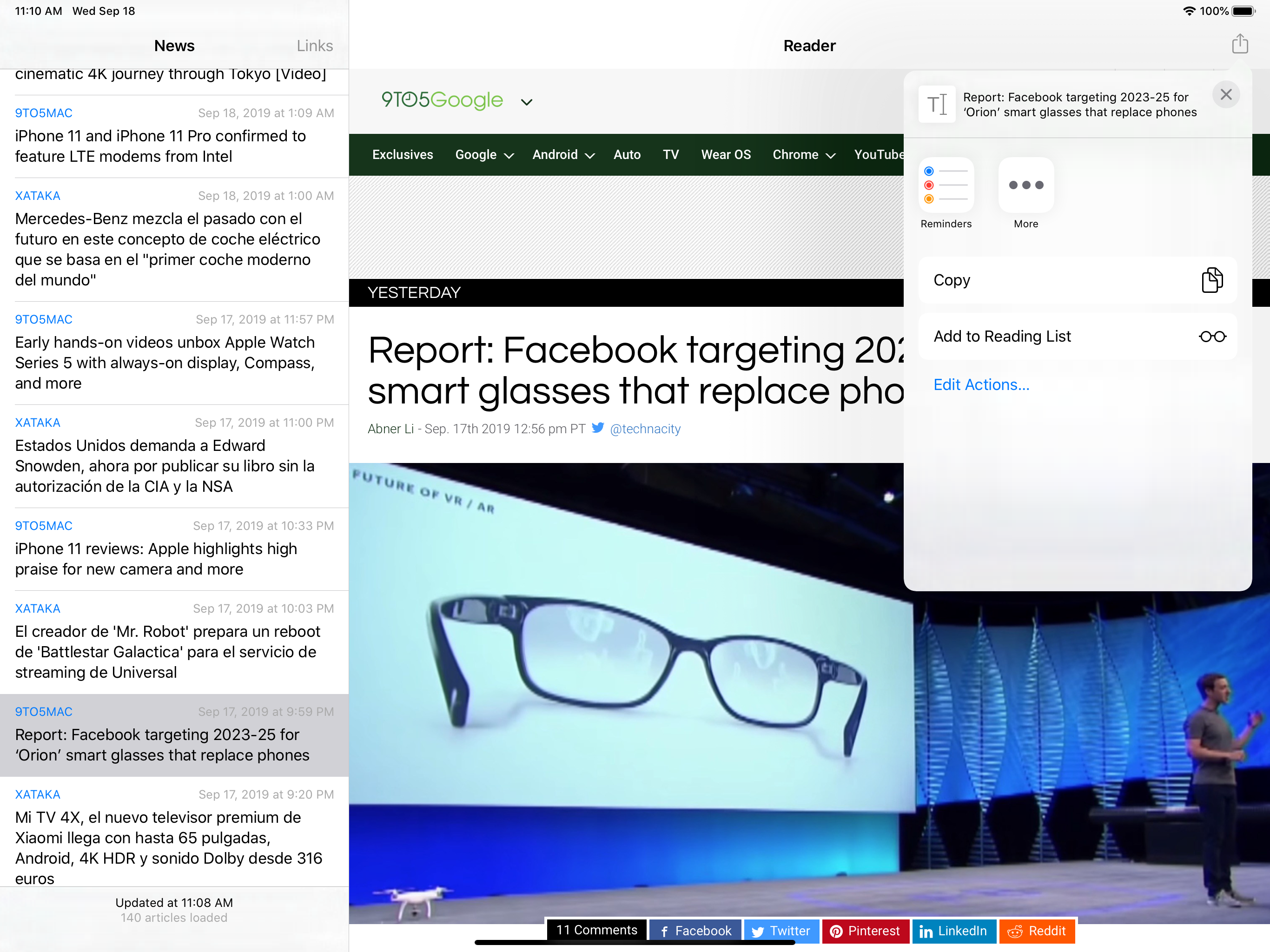Open iPhone 11 LTE modems Intel article
The image size is (1270, 952).
coord(174,137)
